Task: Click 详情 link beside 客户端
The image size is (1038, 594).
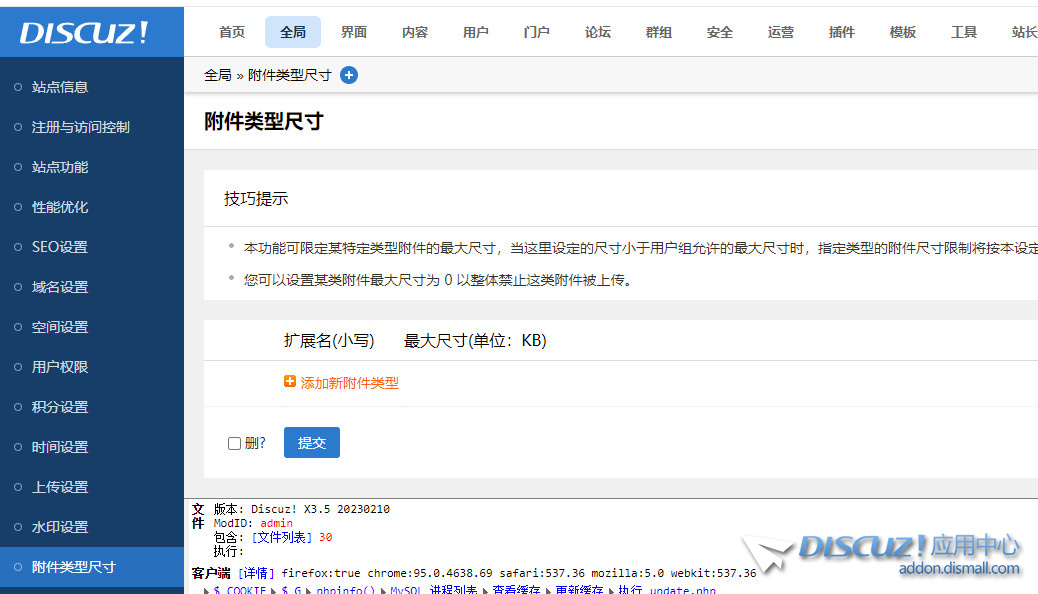Action: 256,573
